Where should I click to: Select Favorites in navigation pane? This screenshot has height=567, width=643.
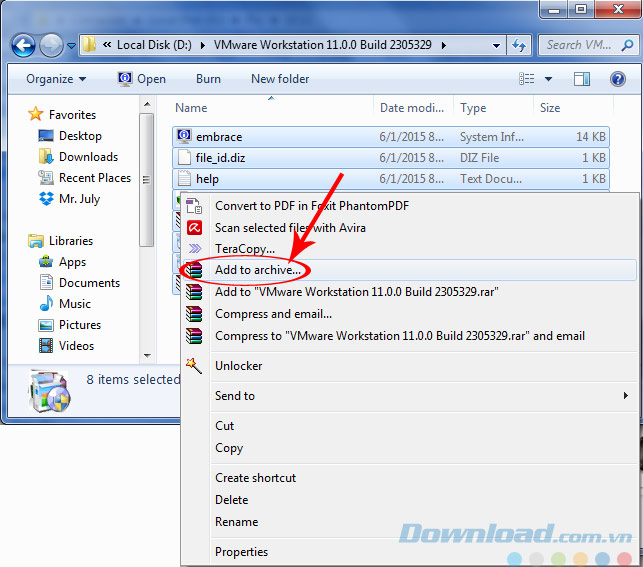pos(62,114)
